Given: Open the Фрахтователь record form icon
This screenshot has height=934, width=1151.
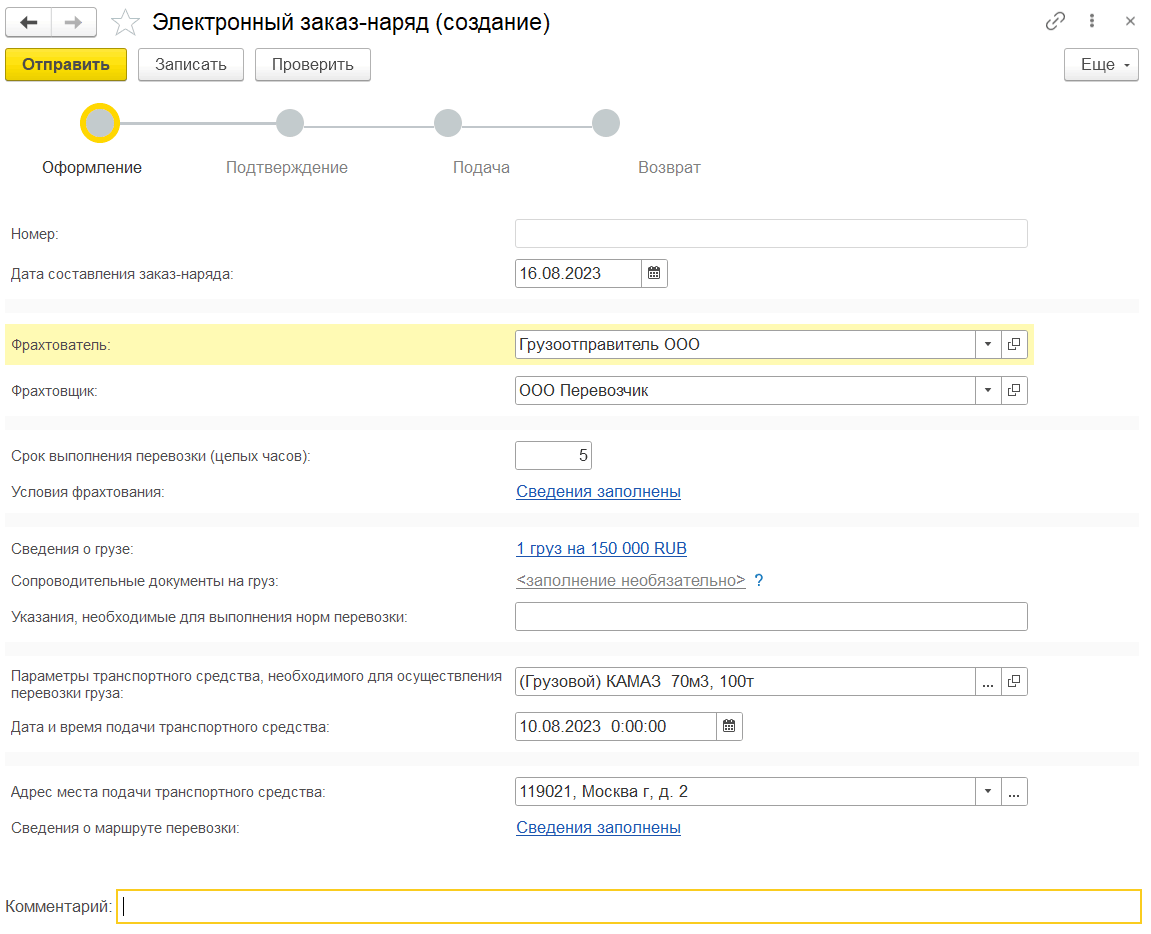Looking at the screenshot, I should click(1014, 344).
